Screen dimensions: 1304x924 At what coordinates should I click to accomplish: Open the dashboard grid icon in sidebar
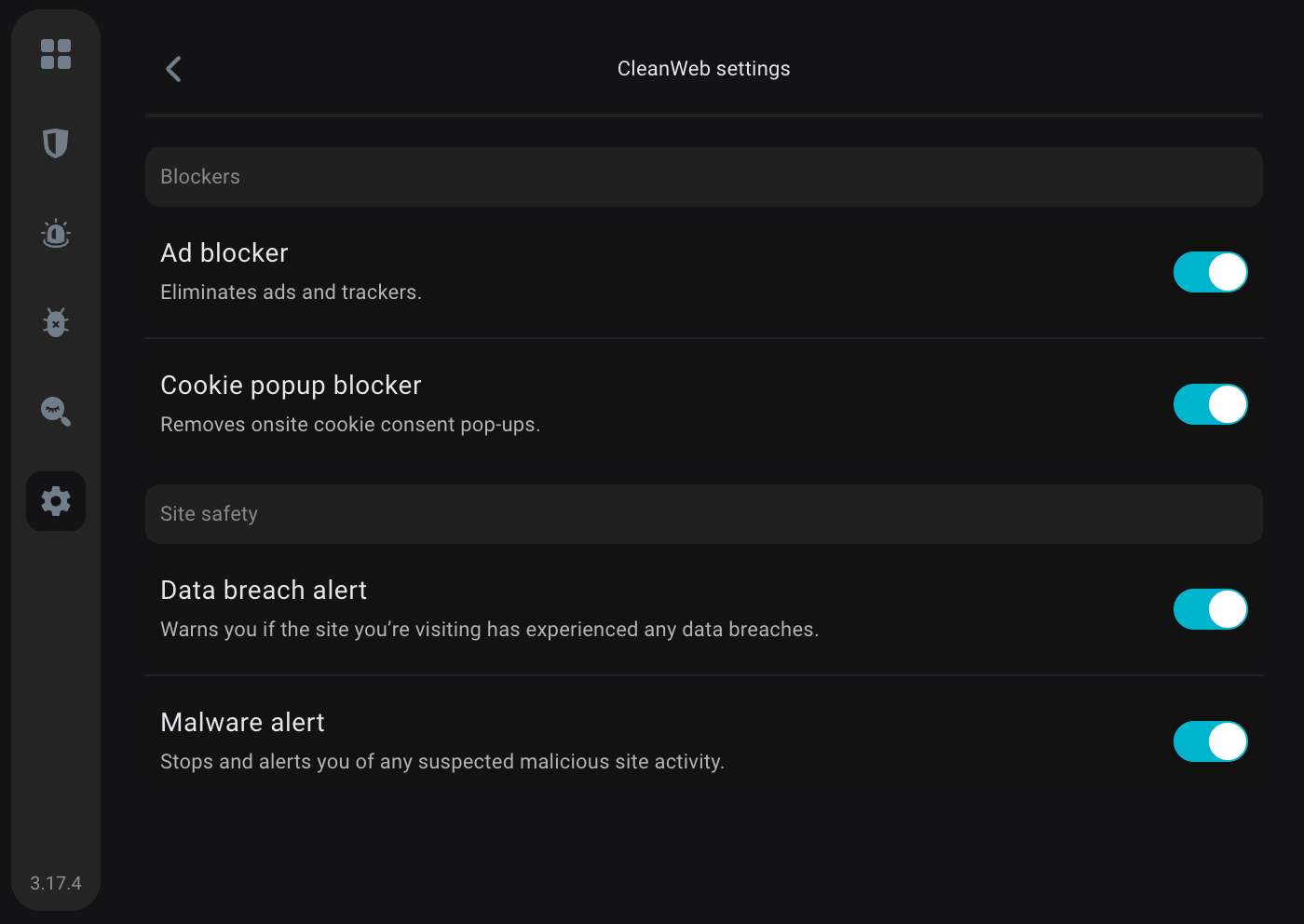click(56, 54)
